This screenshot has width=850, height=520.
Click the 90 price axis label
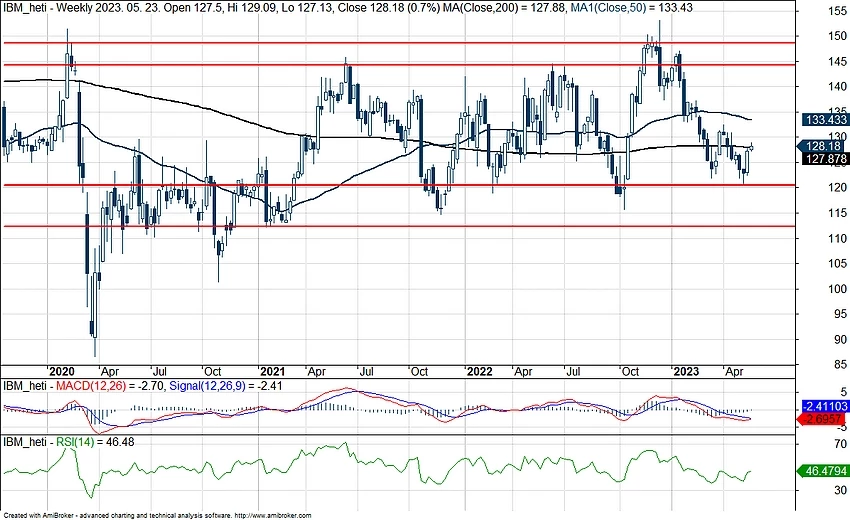841,339
